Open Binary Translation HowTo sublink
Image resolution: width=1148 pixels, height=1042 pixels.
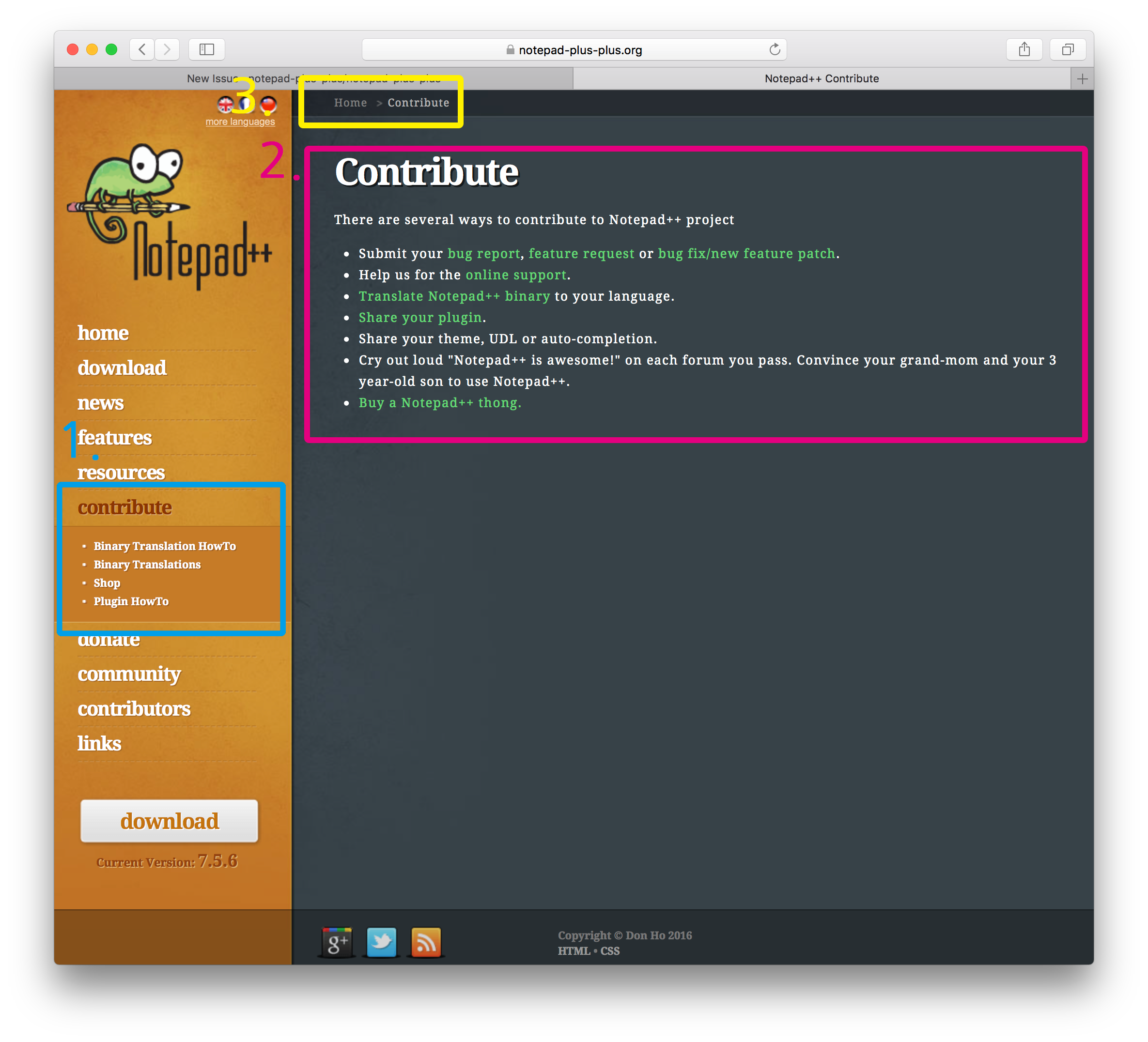point(165,546)
